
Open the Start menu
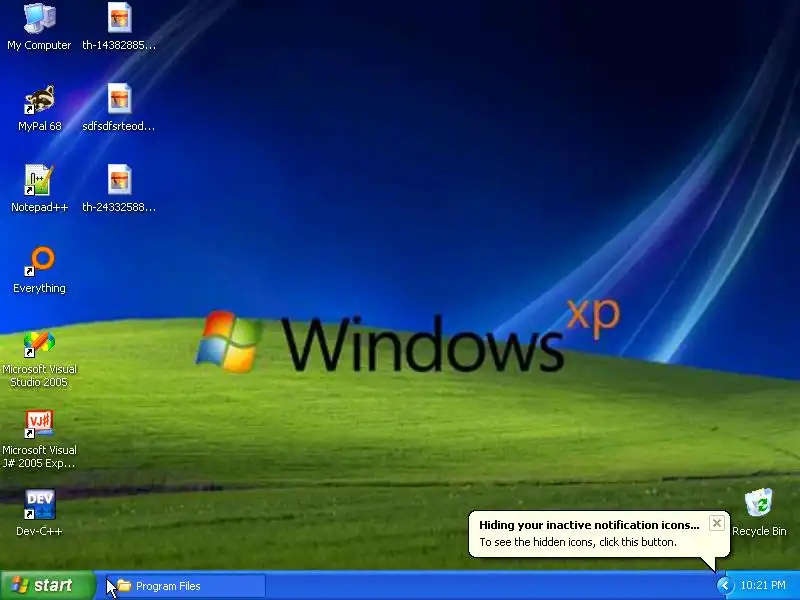pyautogui.click(x=47, y=585)
